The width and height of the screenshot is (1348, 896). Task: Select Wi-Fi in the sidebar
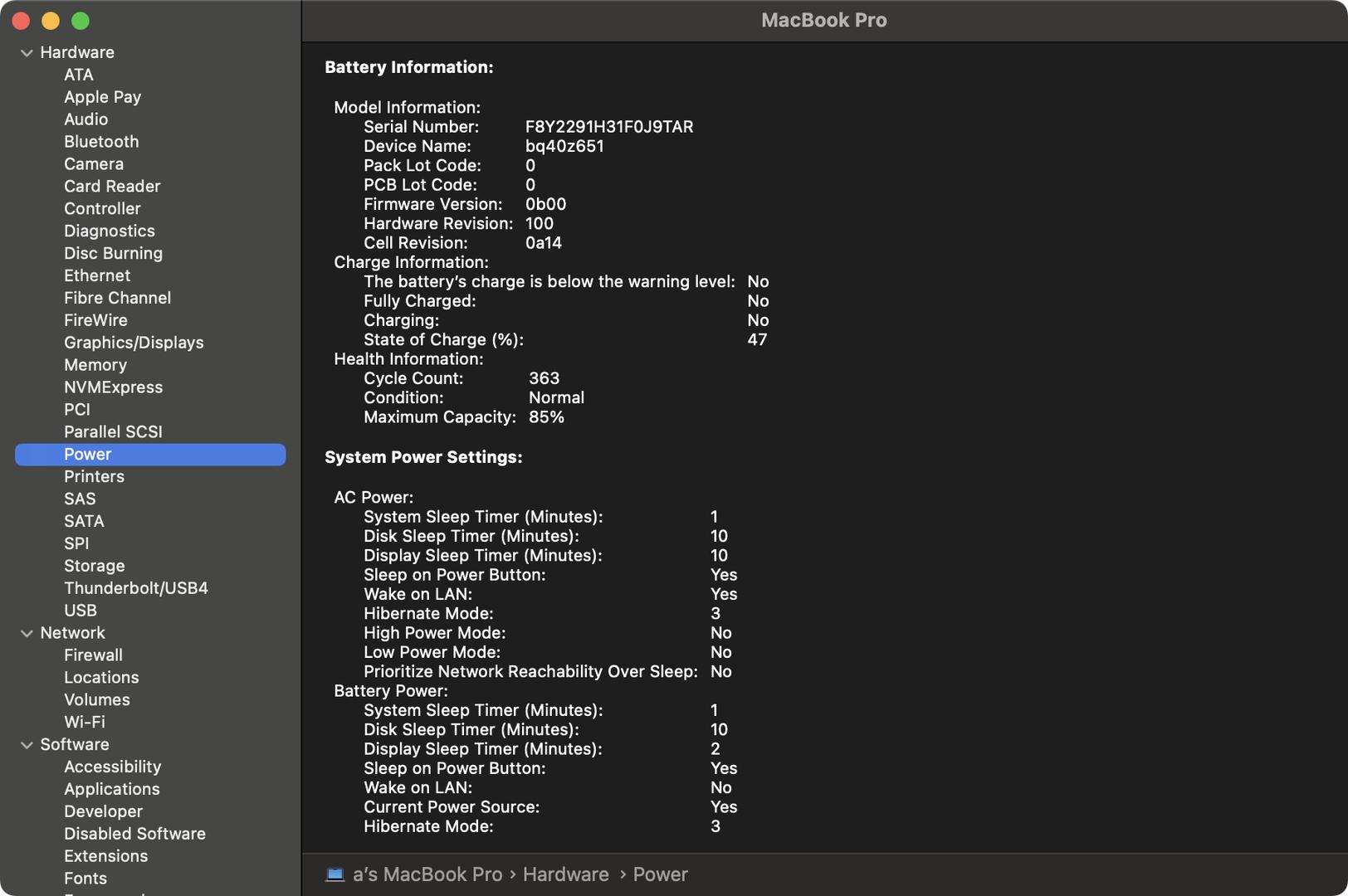tap(85, 723)
